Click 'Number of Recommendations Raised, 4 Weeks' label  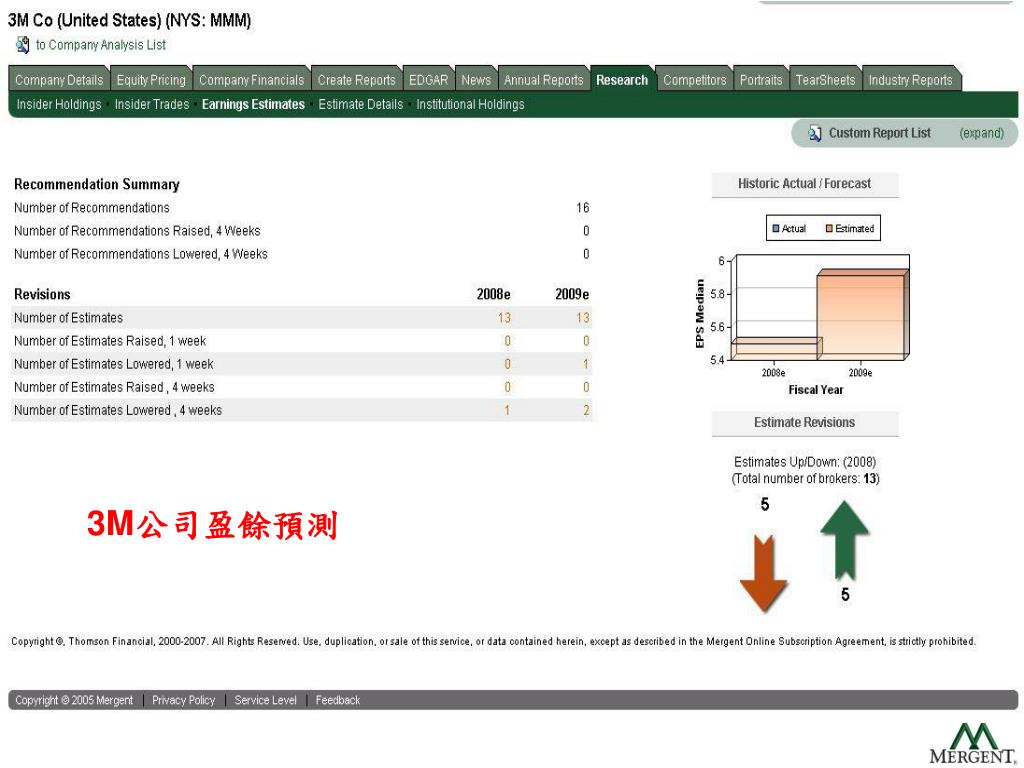click(x=137, y=231)
